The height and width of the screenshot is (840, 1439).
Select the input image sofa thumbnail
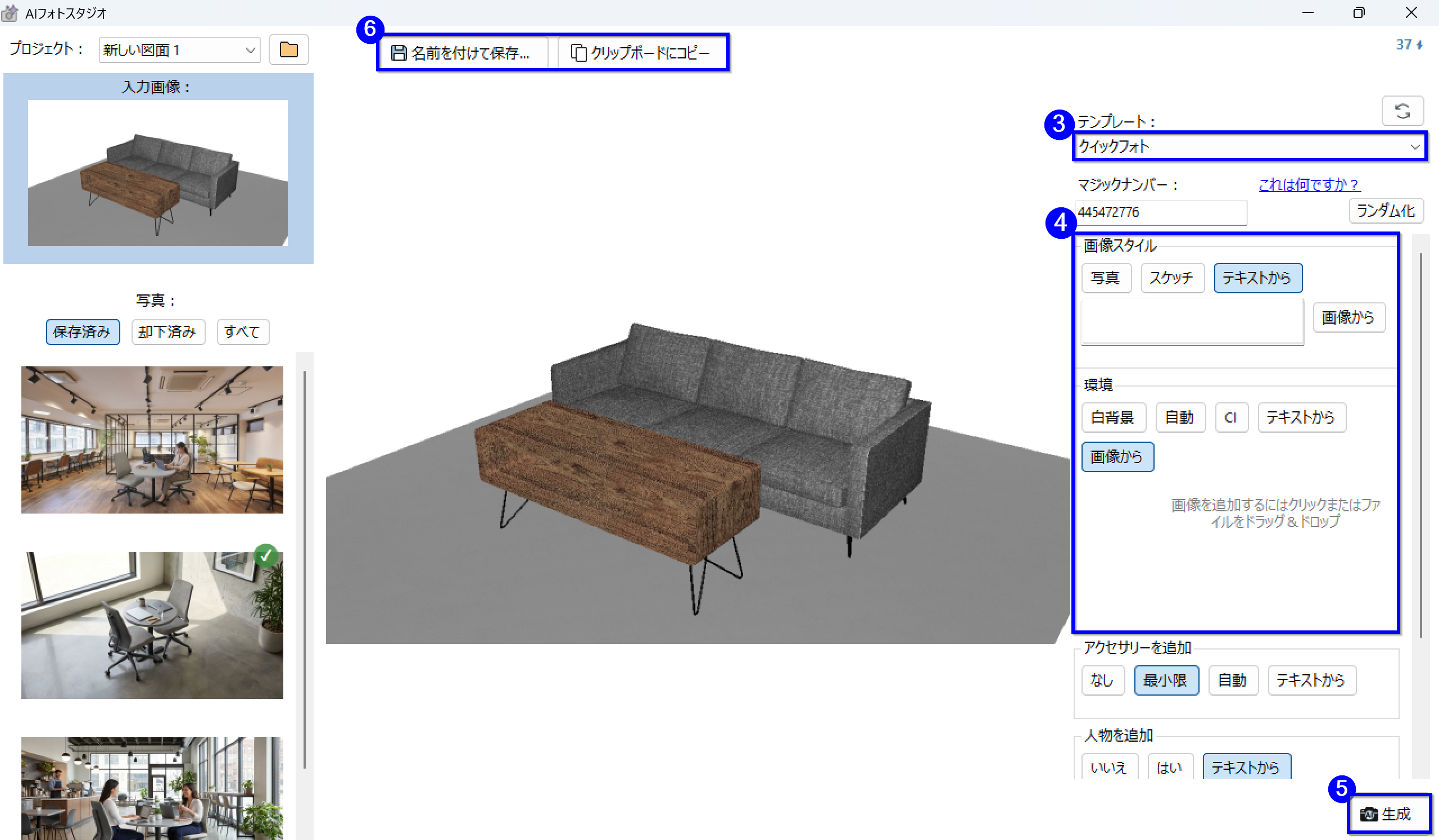tap(158, 173)
